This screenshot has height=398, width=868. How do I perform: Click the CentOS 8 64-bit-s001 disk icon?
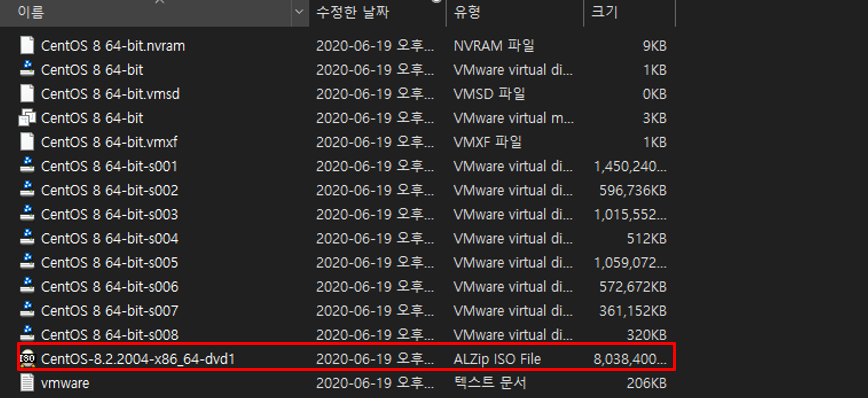tap(27, 166)
